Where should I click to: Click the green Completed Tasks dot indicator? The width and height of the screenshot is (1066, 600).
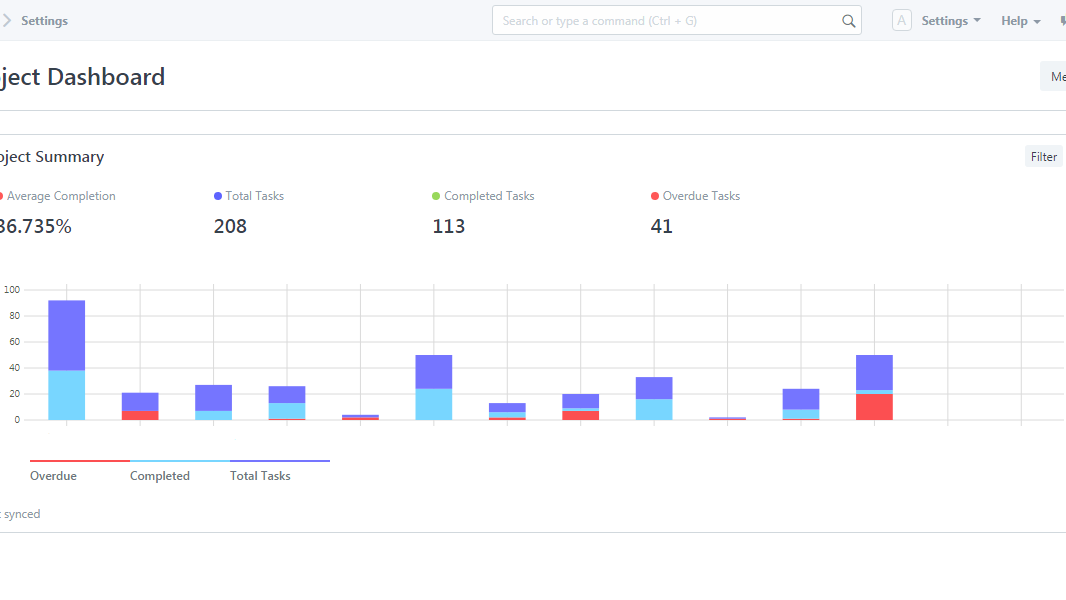[x=436, y=196]
